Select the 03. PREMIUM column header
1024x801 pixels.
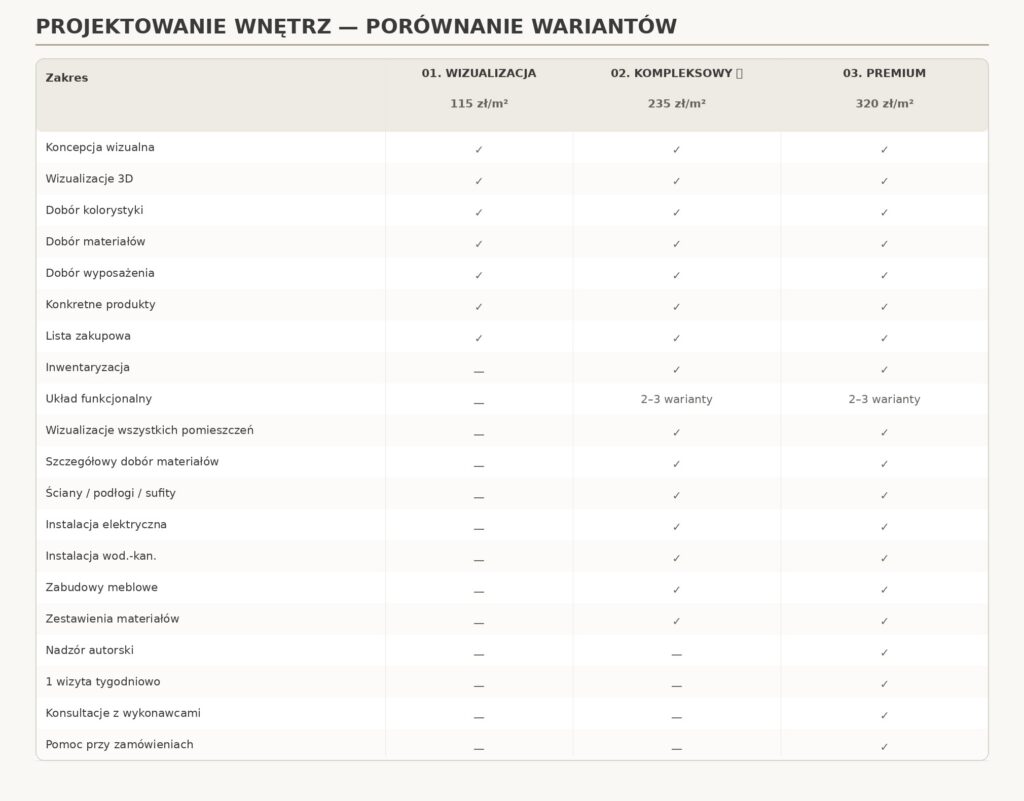coord(884,73)
